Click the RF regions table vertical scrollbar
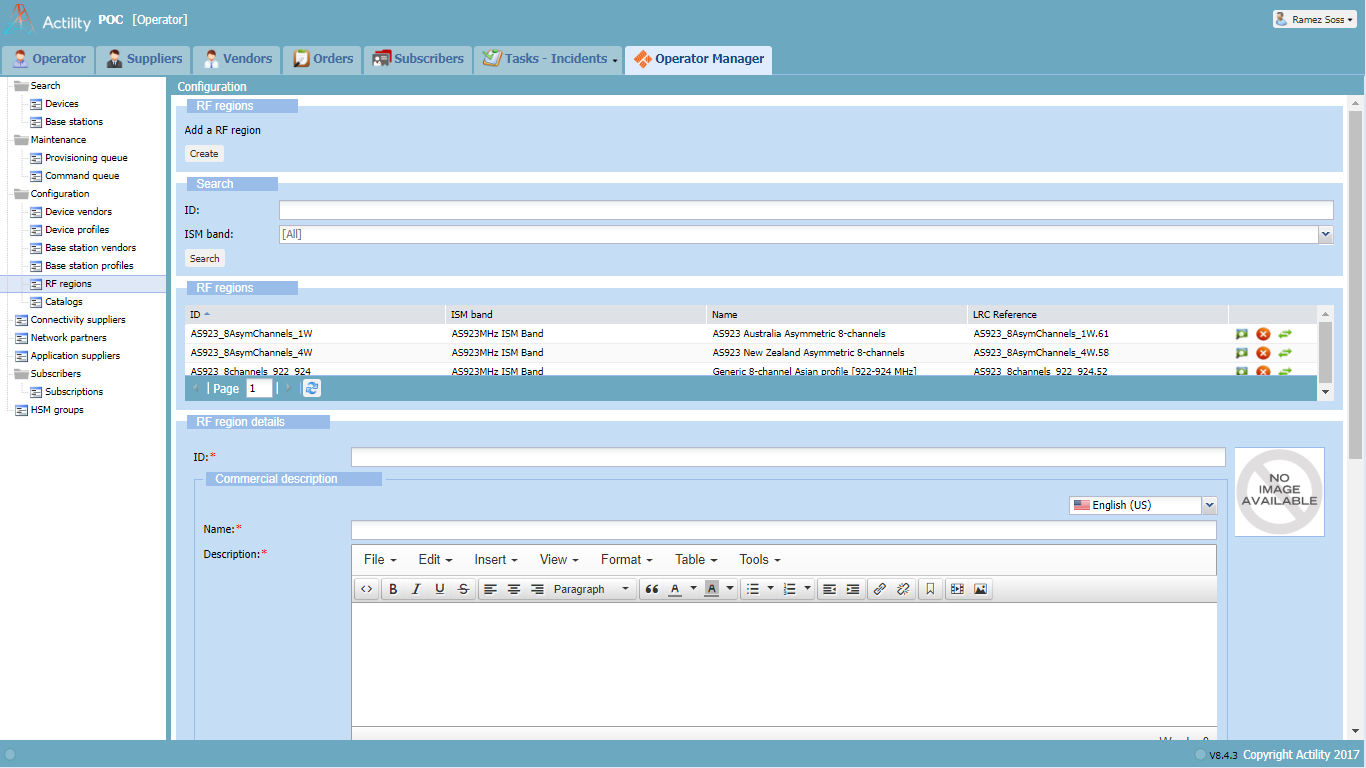1366x768 pixels. [1326, 353]
